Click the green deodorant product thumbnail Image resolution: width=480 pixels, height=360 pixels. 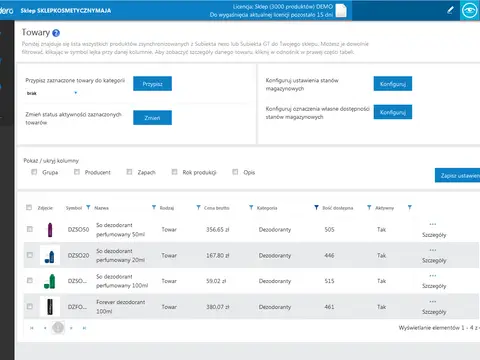(x=50, y=281)
